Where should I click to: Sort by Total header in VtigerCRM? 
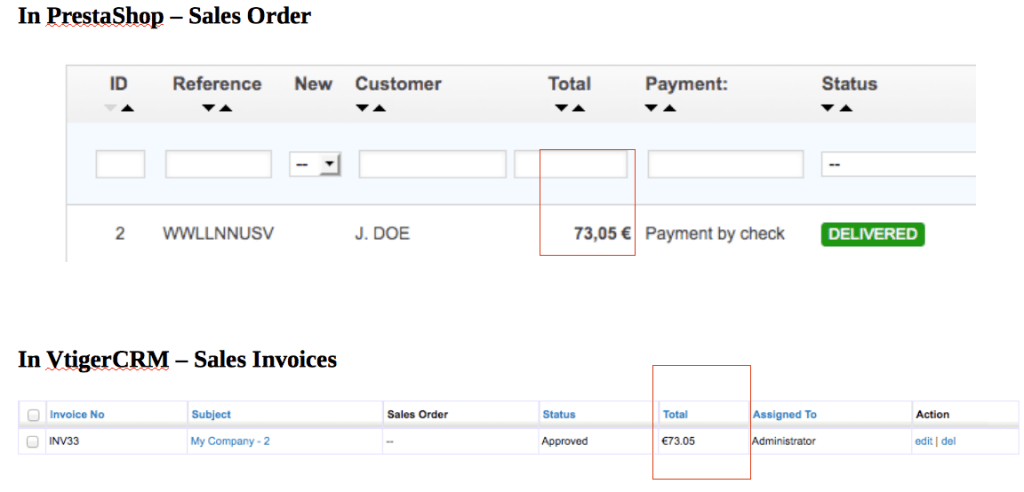click(x=675, y=414)
